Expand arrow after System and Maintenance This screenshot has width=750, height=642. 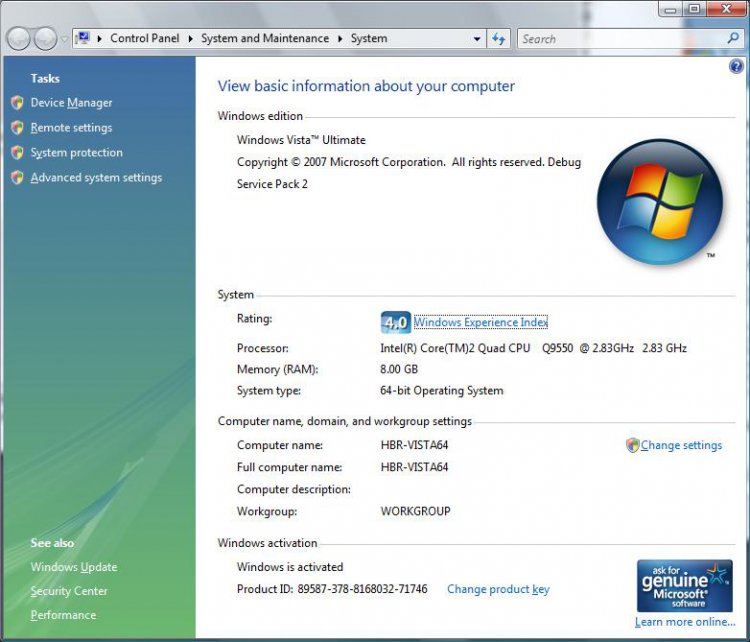point(340,39)
